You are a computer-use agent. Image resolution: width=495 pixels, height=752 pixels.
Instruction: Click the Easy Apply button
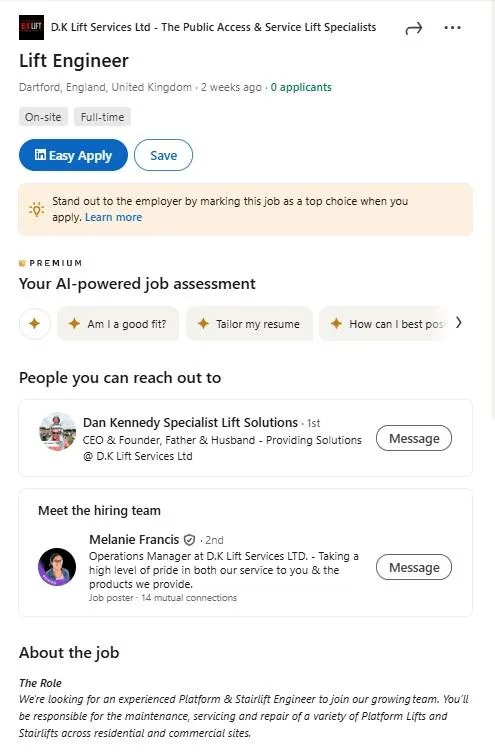coord(73,155)
